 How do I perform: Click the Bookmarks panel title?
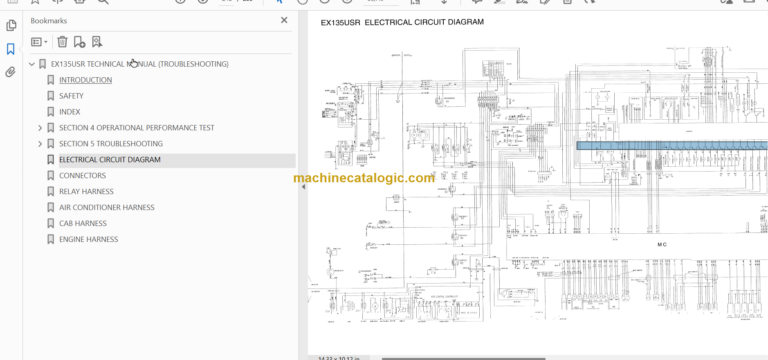tap(48, 21)
